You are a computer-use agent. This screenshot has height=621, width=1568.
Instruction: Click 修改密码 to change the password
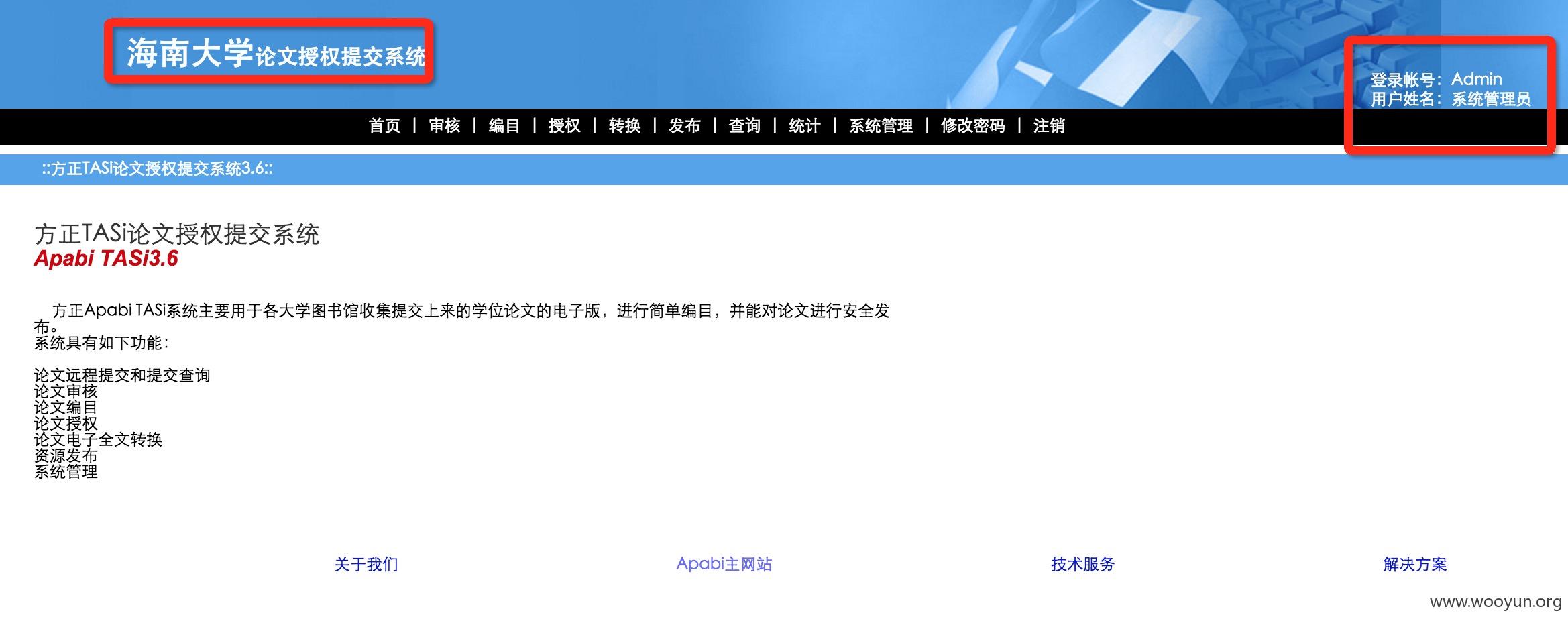tap(973, 126)
